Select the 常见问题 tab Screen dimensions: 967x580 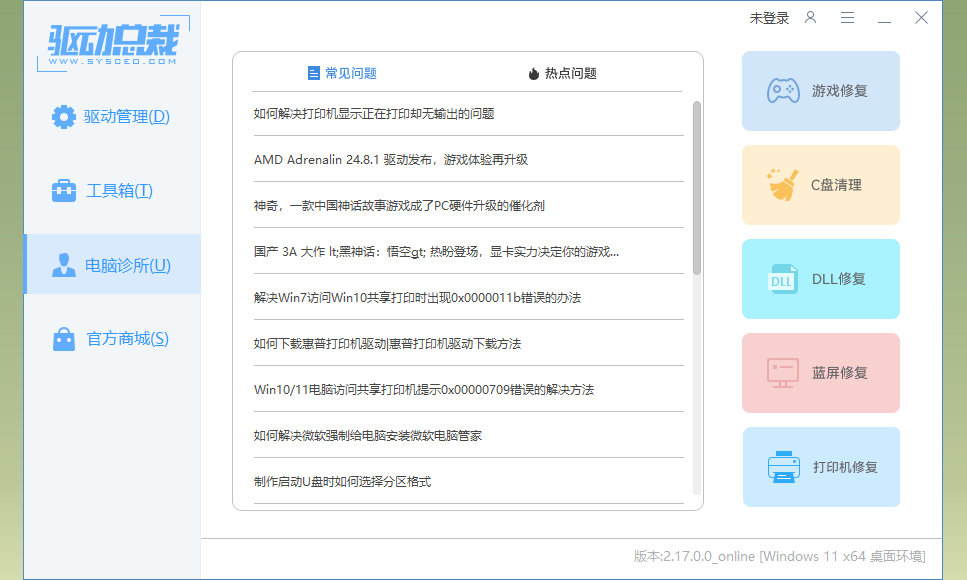(342, 73)
